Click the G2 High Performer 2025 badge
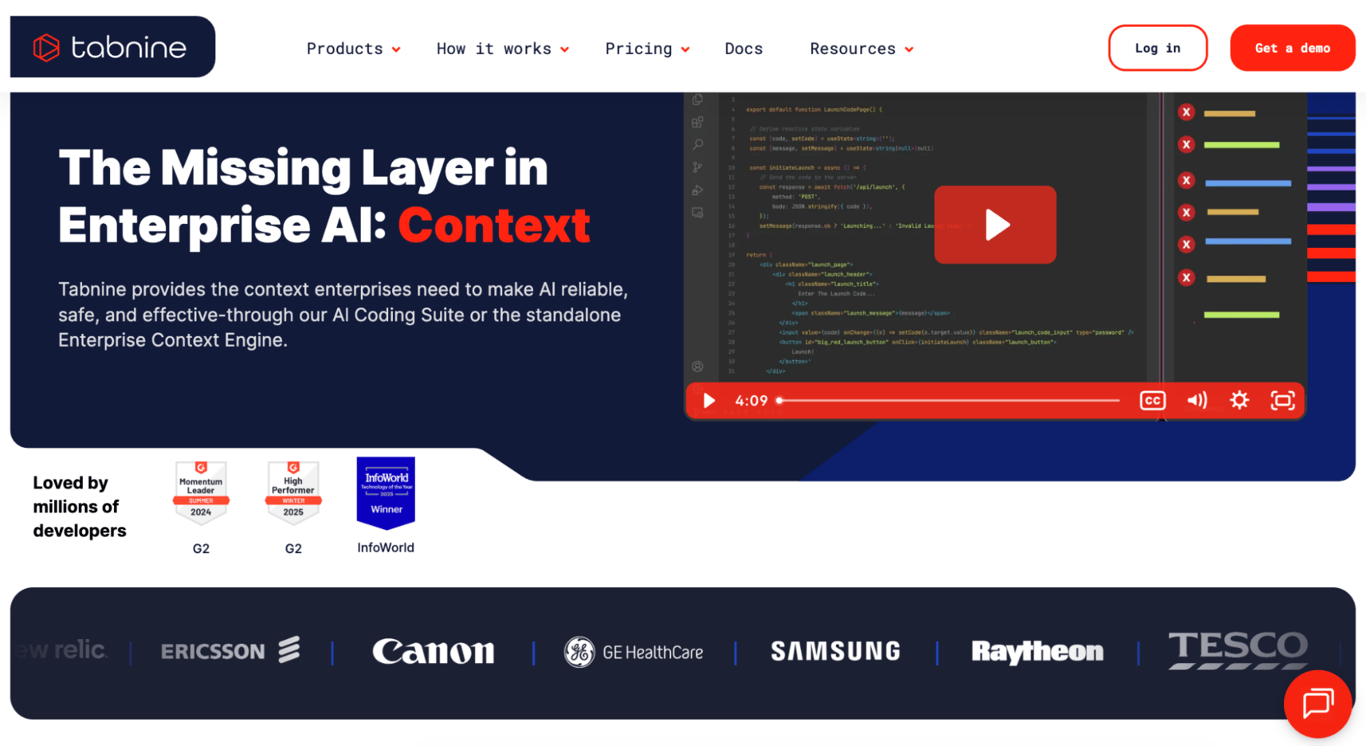The image size is (1366, 747). pyautogui.click(x=293, y=492)
